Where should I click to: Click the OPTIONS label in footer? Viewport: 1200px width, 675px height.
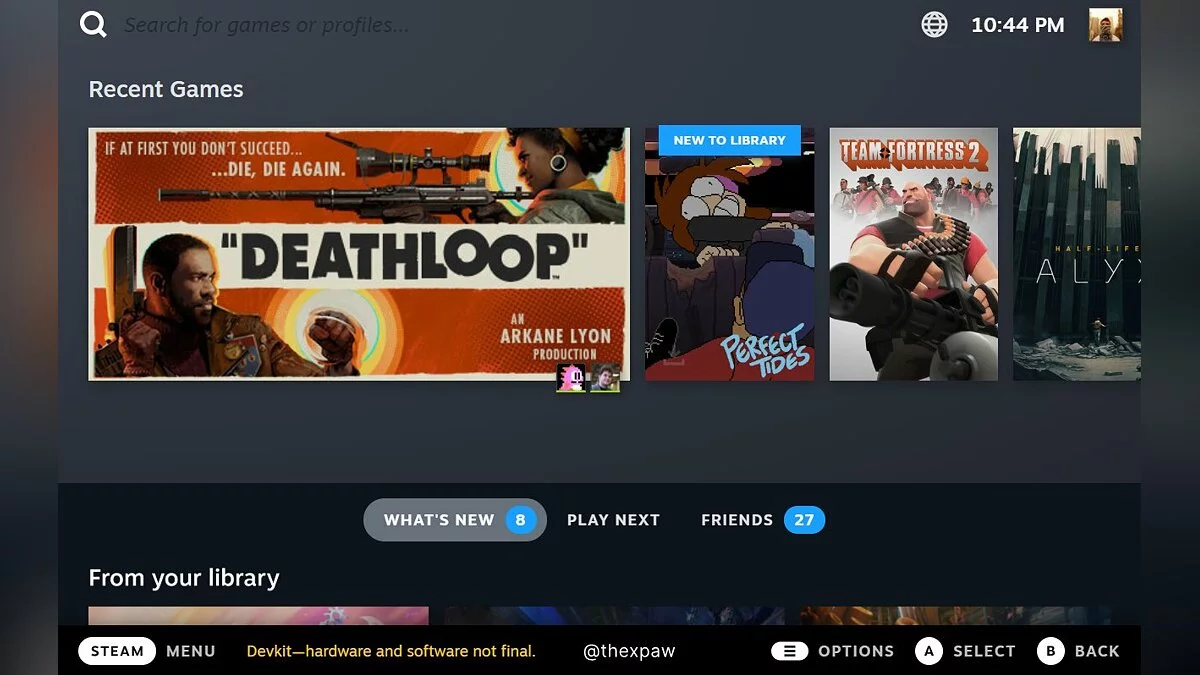pyautogui.click(x=856, y=651)
